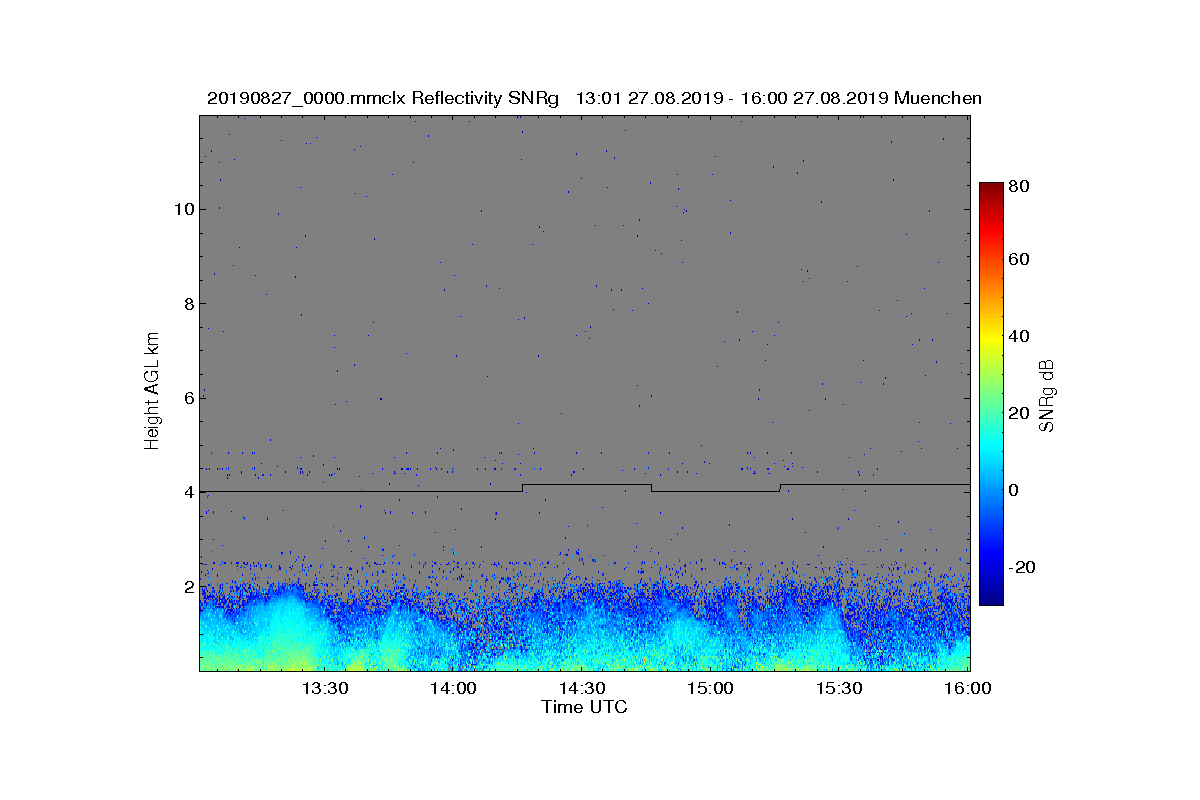Click the colorbar value 60

coord(1020,259)
